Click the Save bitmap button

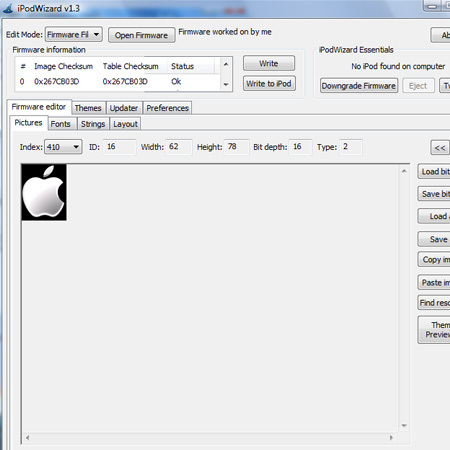[434, 194]
